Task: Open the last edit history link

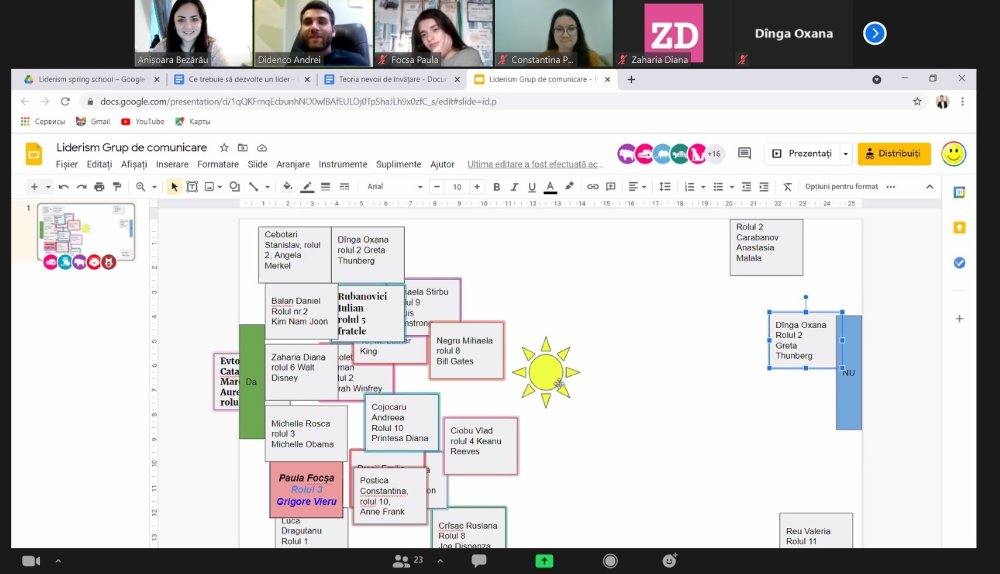Action: click(x=533, y=165)
